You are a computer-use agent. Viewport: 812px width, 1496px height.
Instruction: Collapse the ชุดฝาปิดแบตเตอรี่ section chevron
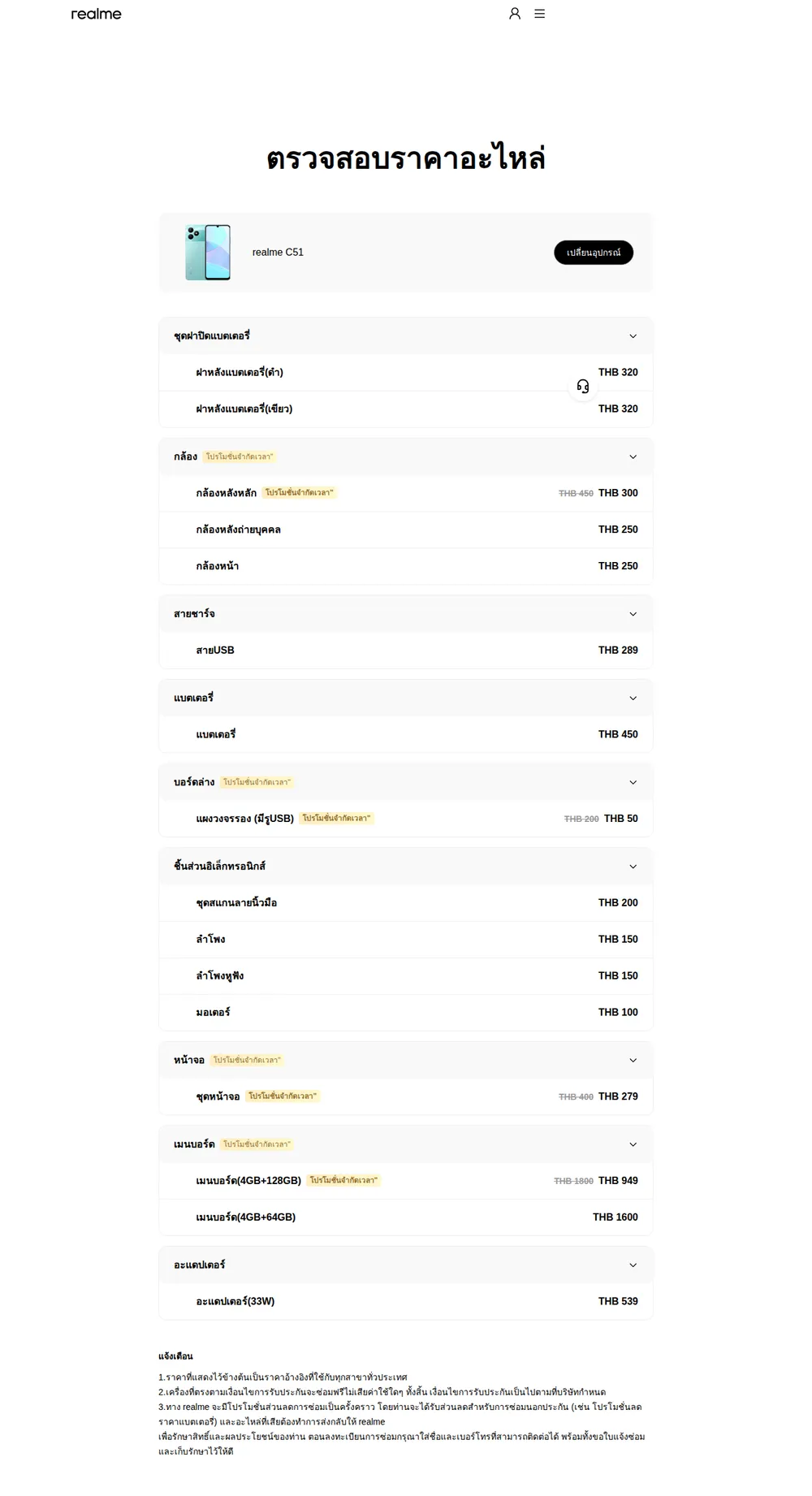click(633, 336)
